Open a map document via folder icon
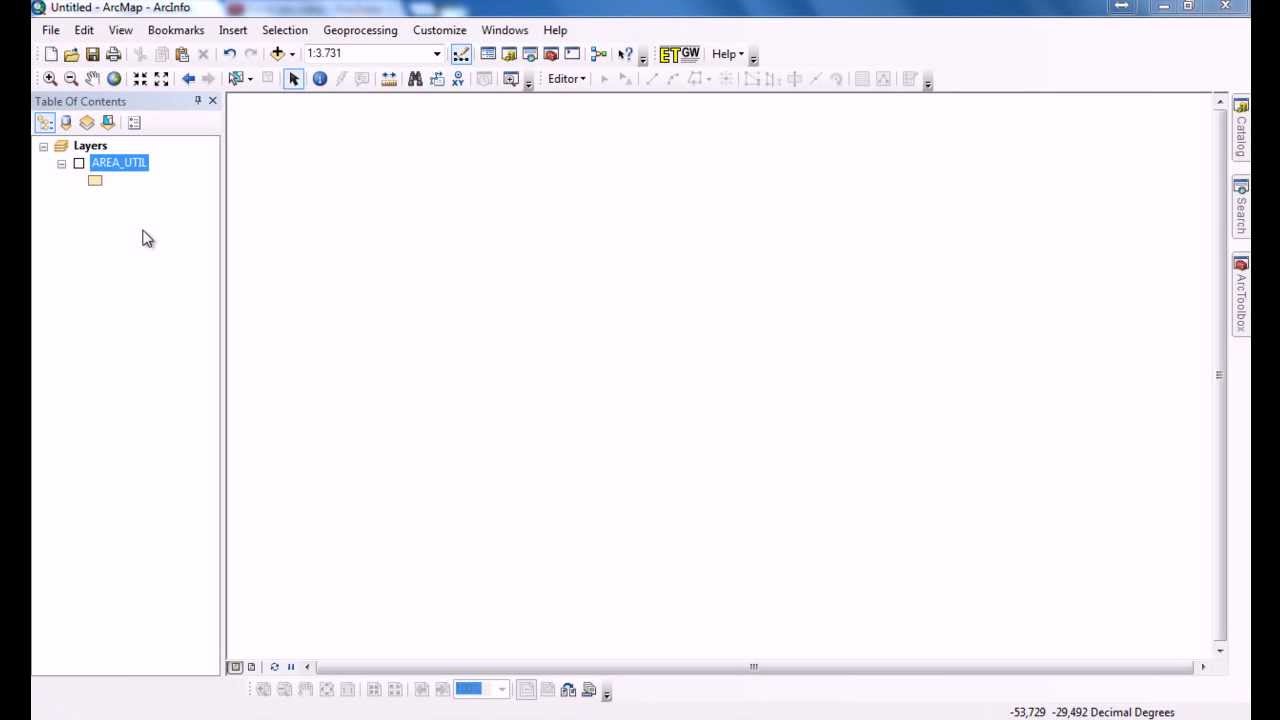Image resolution: width=1280 pixels, height=720 pixels. 72,54
